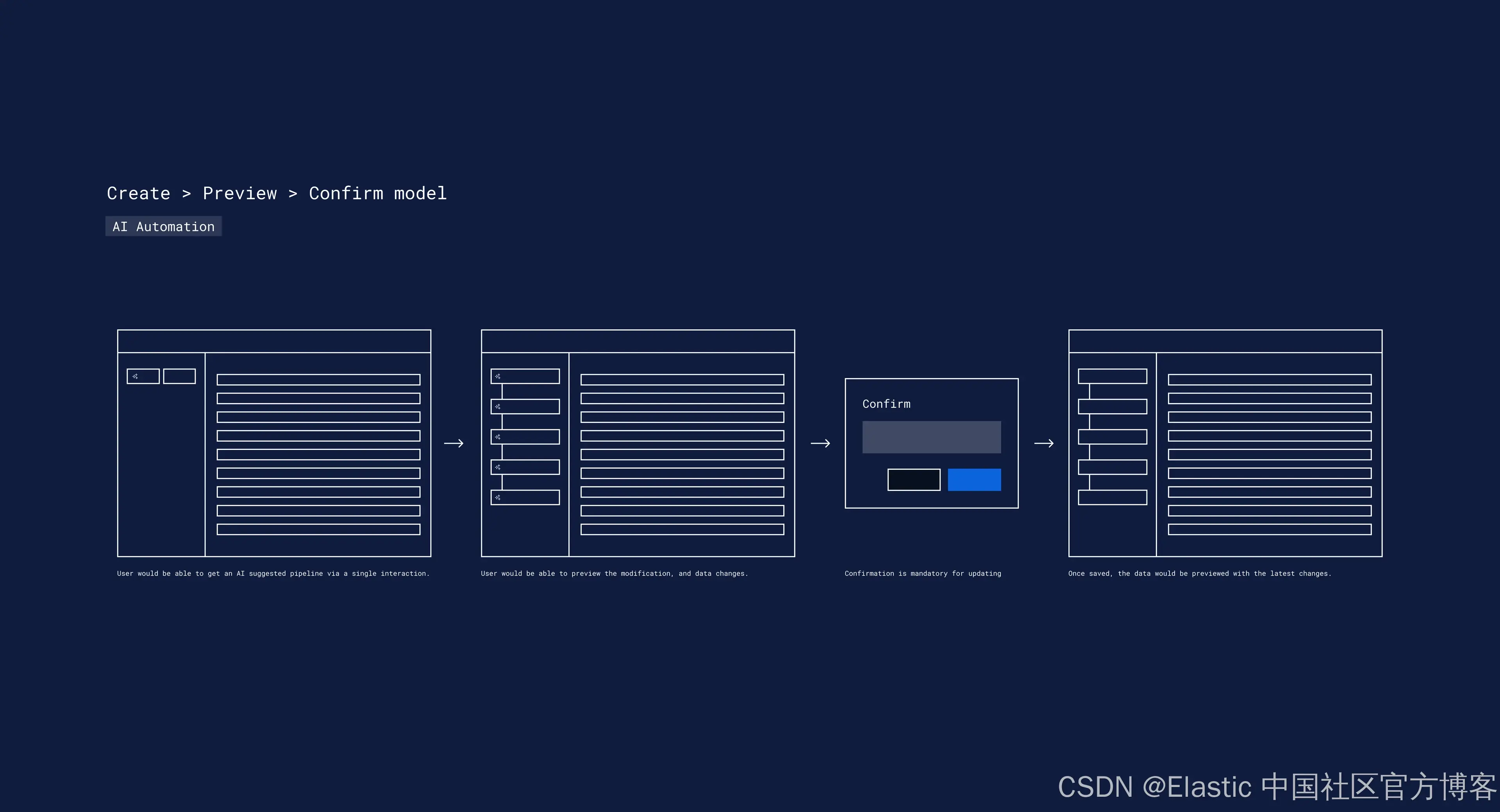Click the arrow after the Confirm dialog
The width and height of the screenshot is (1500, 812).
tap(1043, 444)
